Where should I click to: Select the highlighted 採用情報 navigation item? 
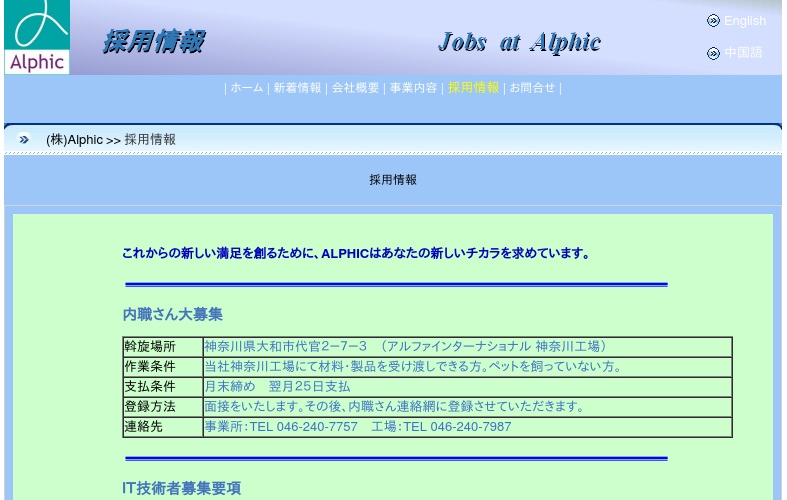pos(473,88)
